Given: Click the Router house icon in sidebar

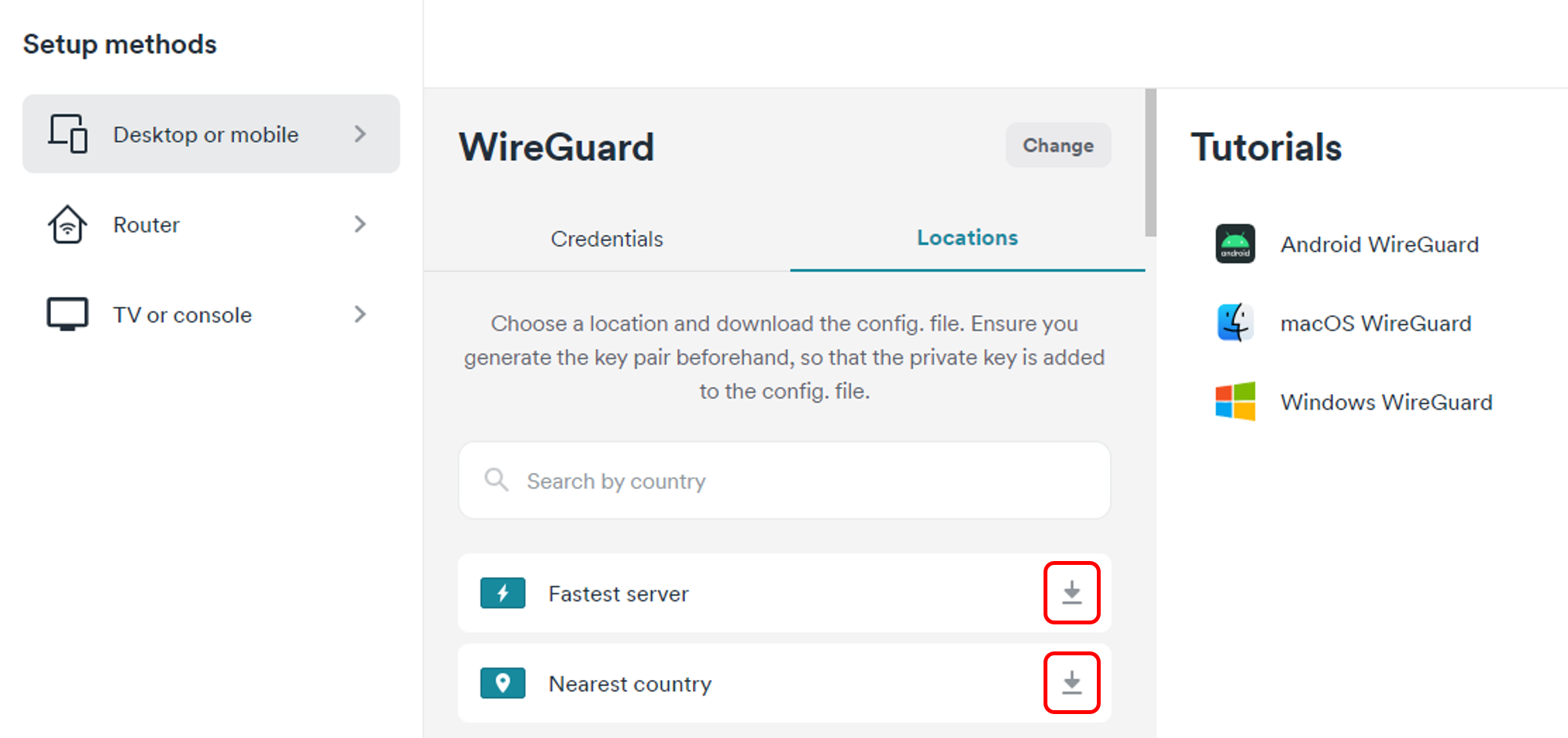Looking at the screenshot, I should point(67,224).
